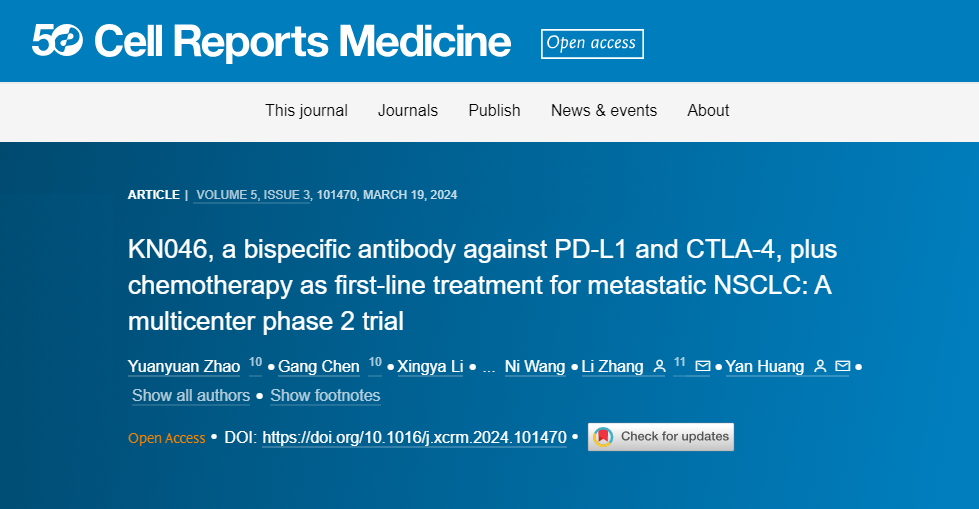Click Li Zhang's email envelope icon

703,367
